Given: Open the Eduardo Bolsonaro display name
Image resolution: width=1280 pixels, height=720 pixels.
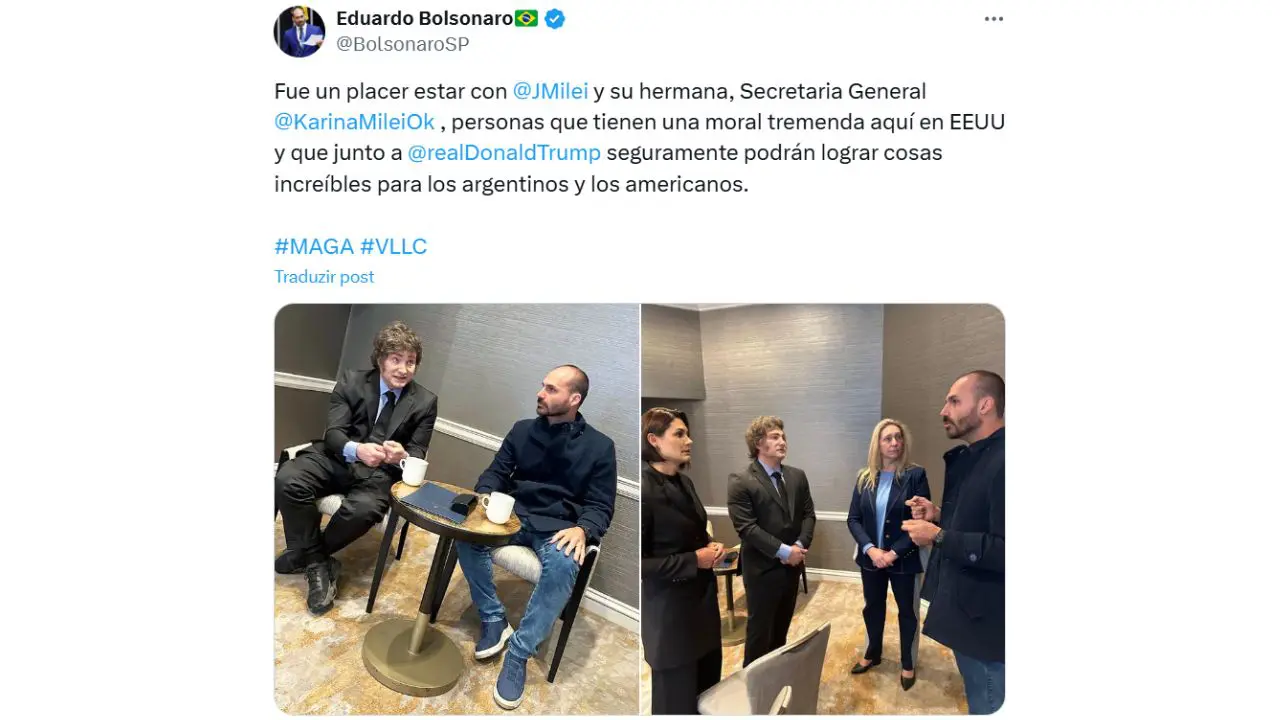Looking at the screenshot, I should coord(424,19).
